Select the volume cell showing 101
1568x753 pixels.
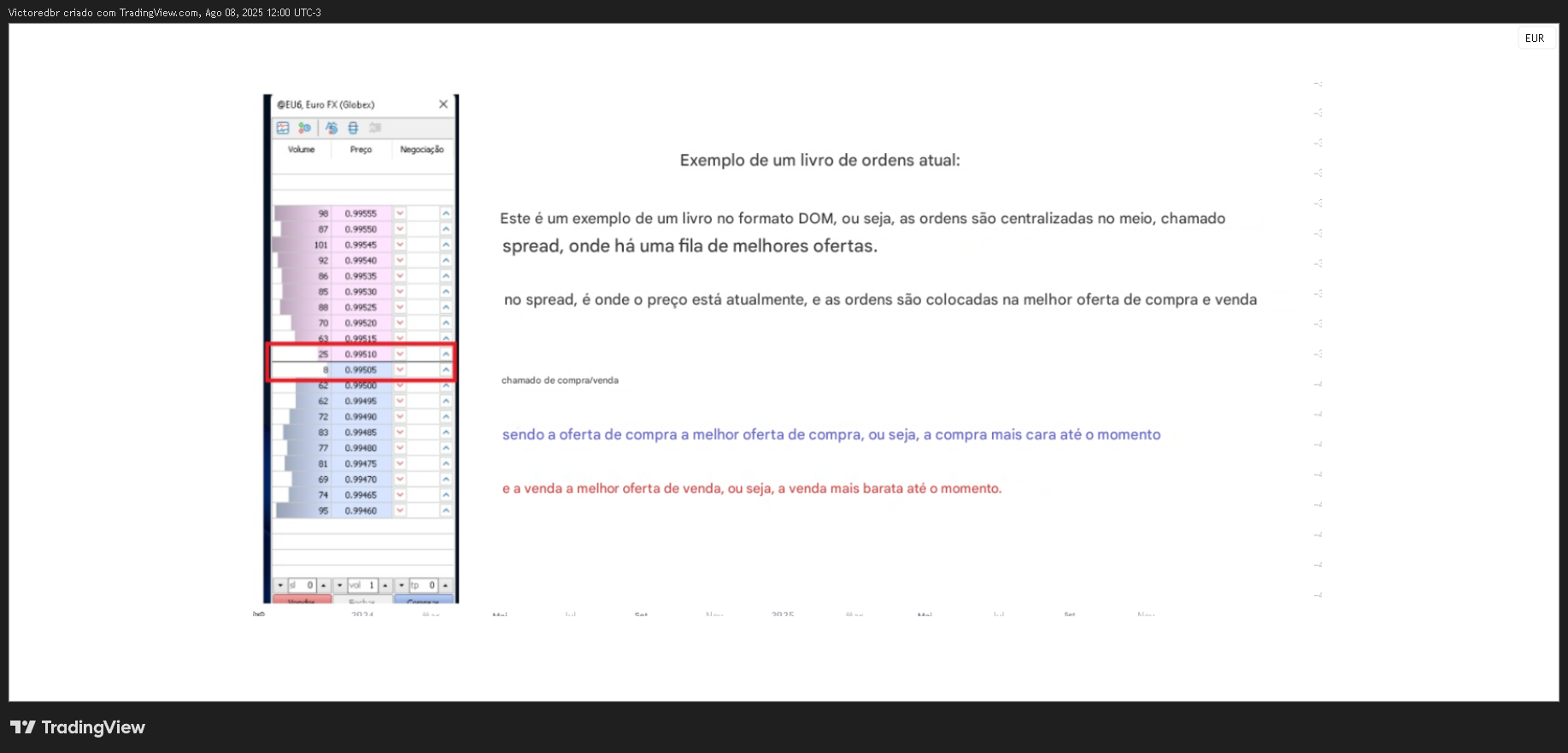click(302, 244)
